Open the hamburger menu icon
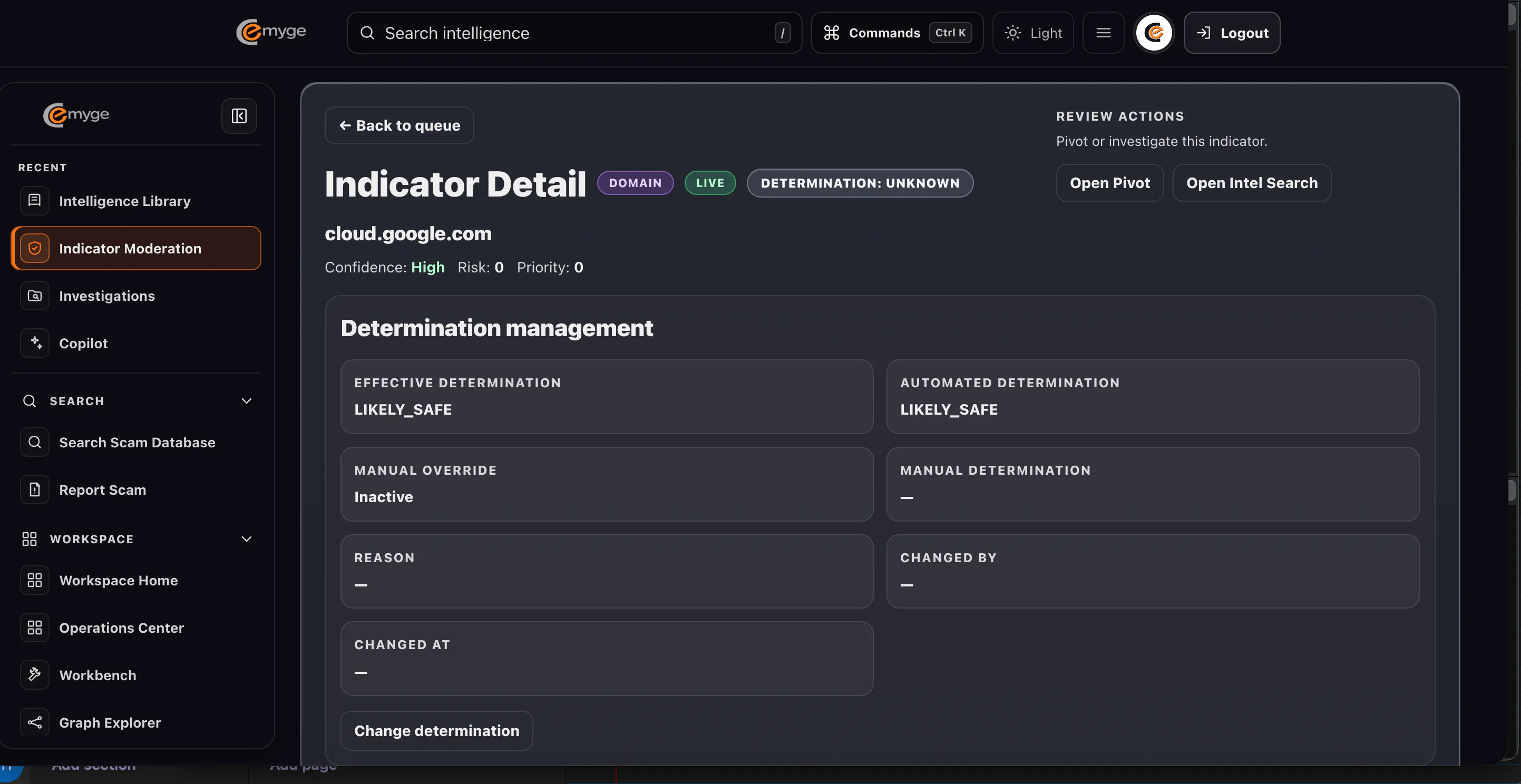Viewport: 1521px width, 784px height. coord(1103,33)
